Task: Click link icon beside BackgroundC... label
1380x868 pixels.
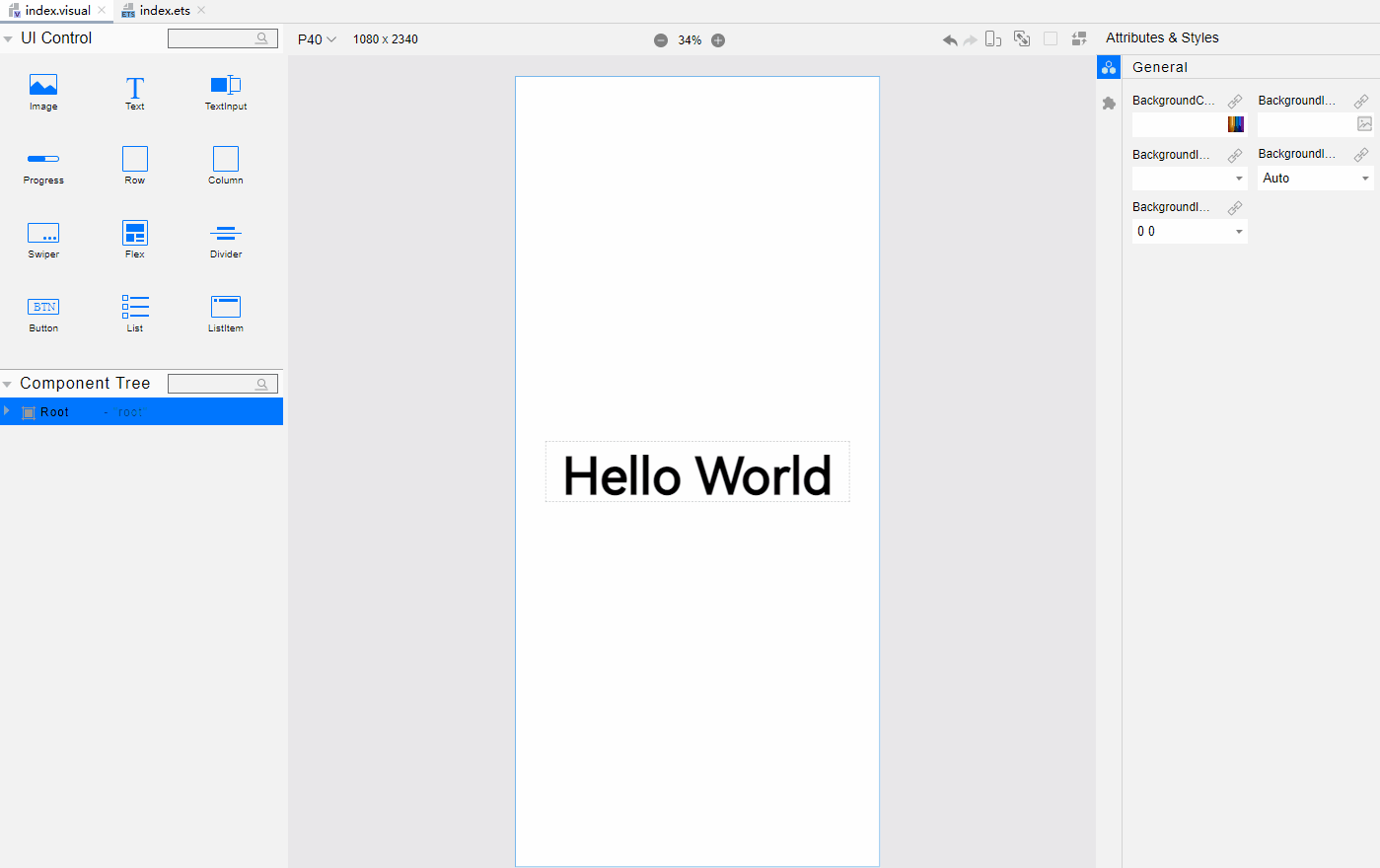Action: click(1235, 102)
